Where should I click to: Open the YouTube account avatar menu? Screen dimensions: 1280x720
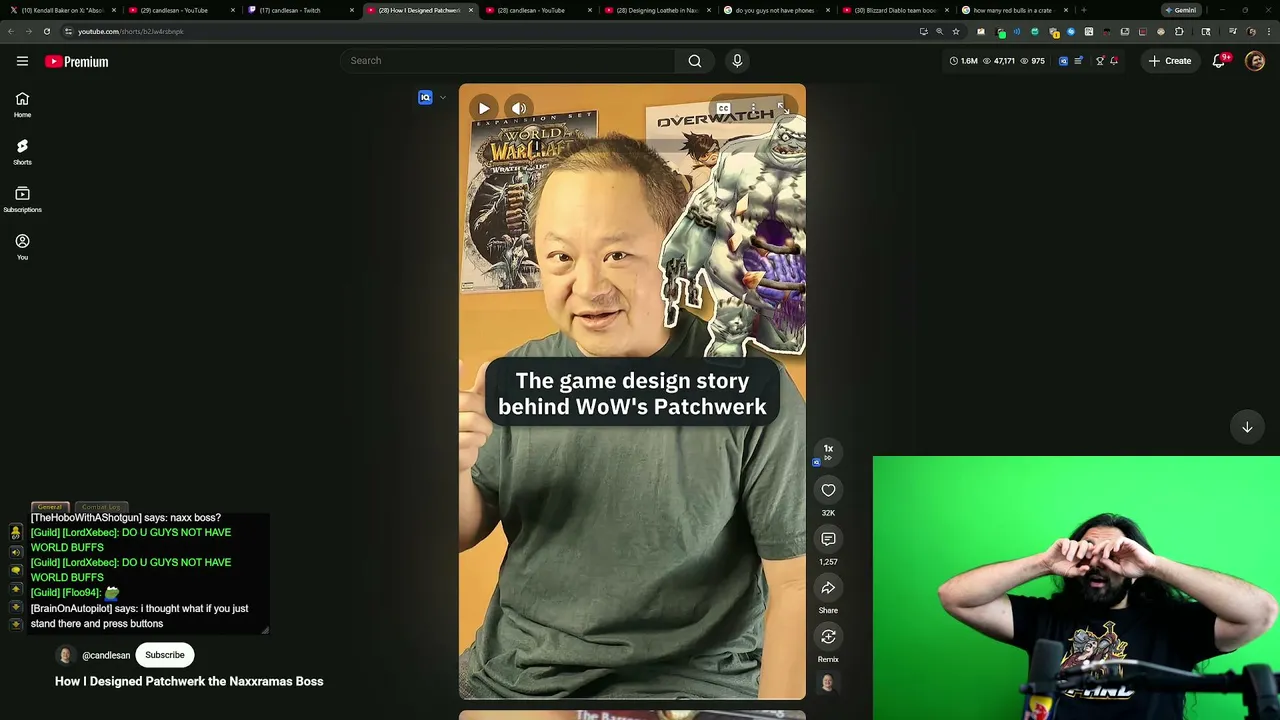pyautogui.click(x=1255, y=61)
